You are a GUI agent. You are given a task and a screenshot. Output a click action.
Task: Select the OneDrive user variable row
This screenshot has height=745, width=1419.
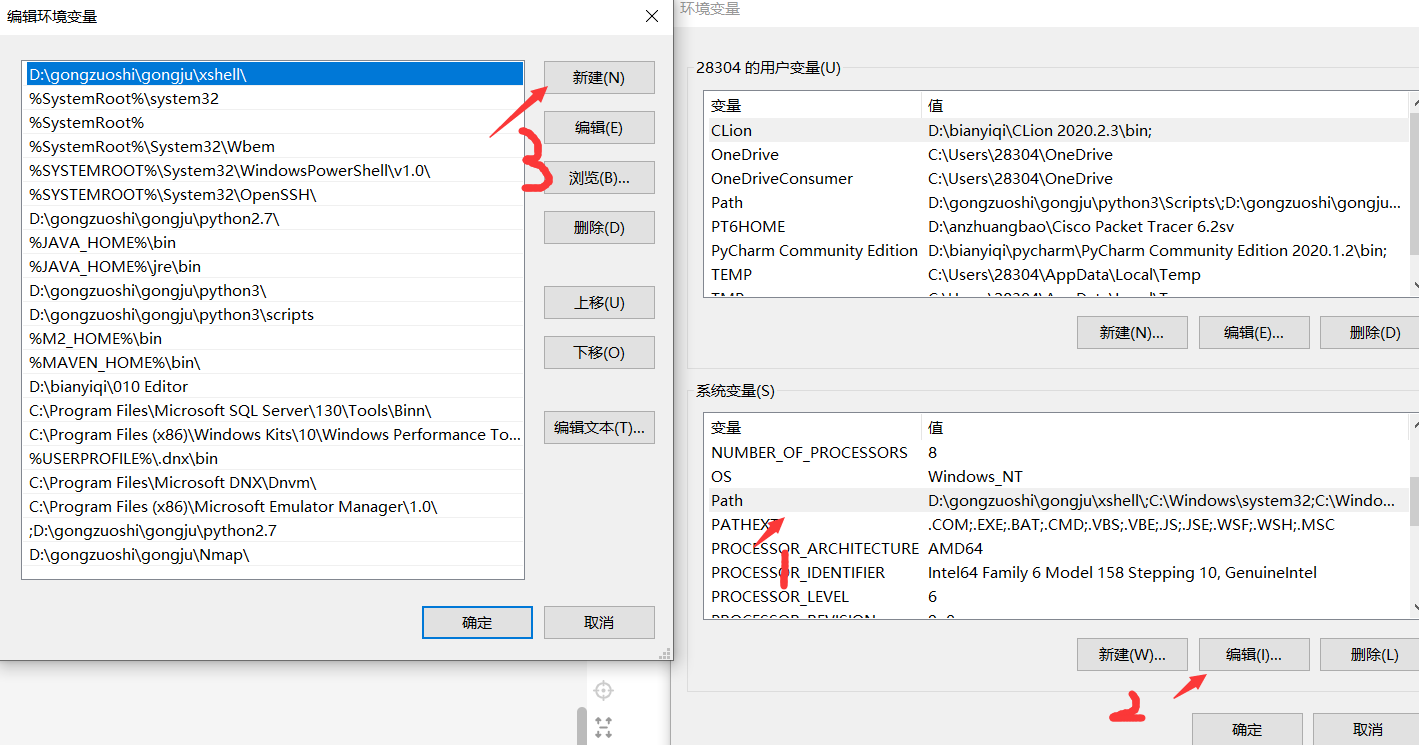coord(1056,154)
